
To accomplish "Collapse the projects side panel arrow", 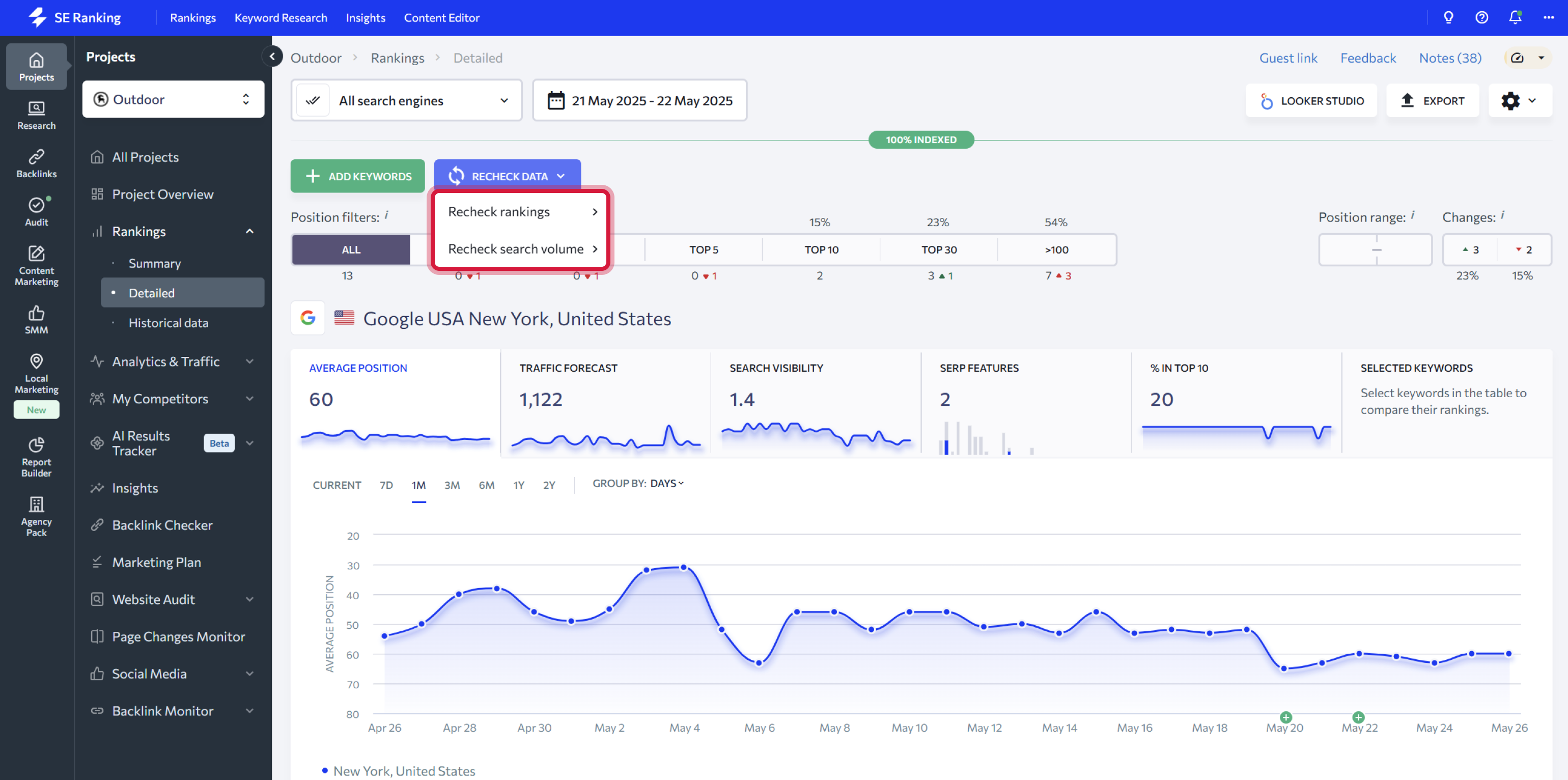I will [x=272, y=57].
